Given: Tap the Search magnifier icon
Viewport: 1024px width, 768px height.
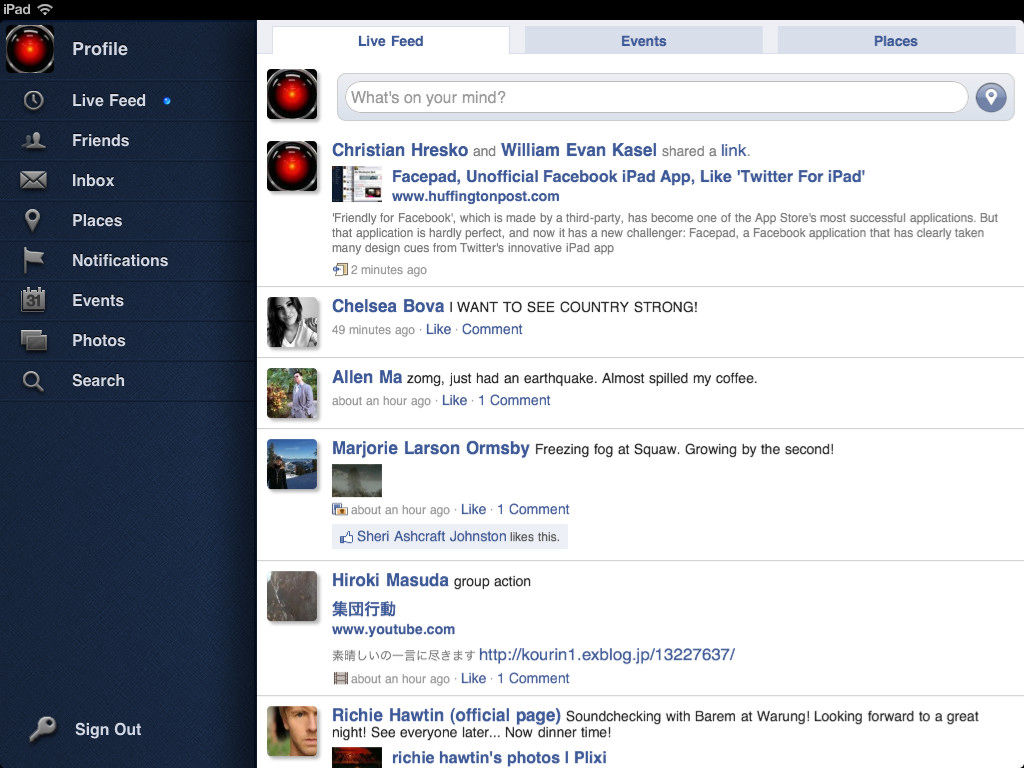Looking at the screenshot, I should (33, 381).
